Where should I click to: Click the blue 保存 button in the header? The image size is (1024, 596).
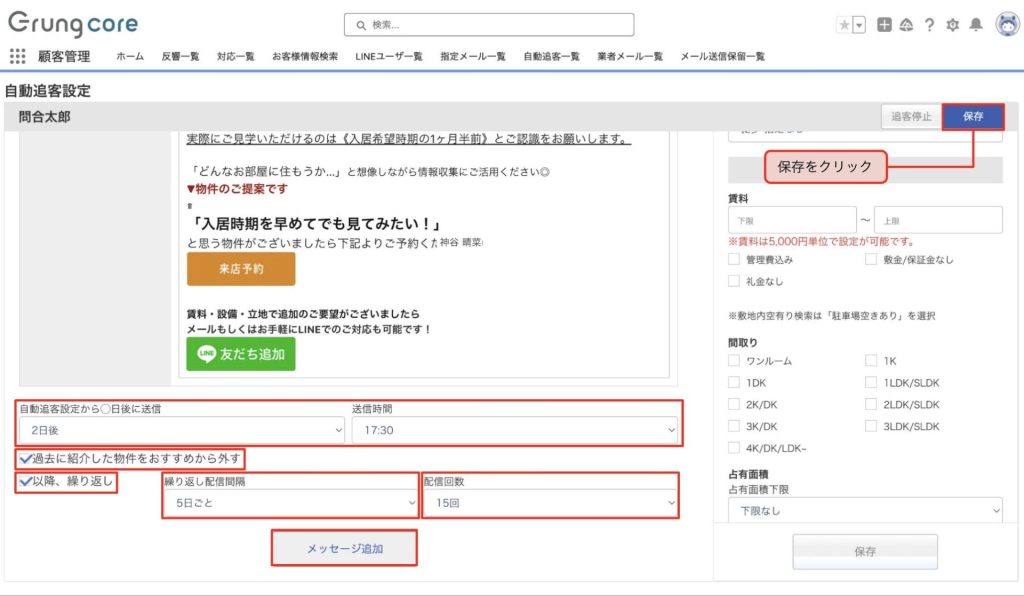click(972, 117)
